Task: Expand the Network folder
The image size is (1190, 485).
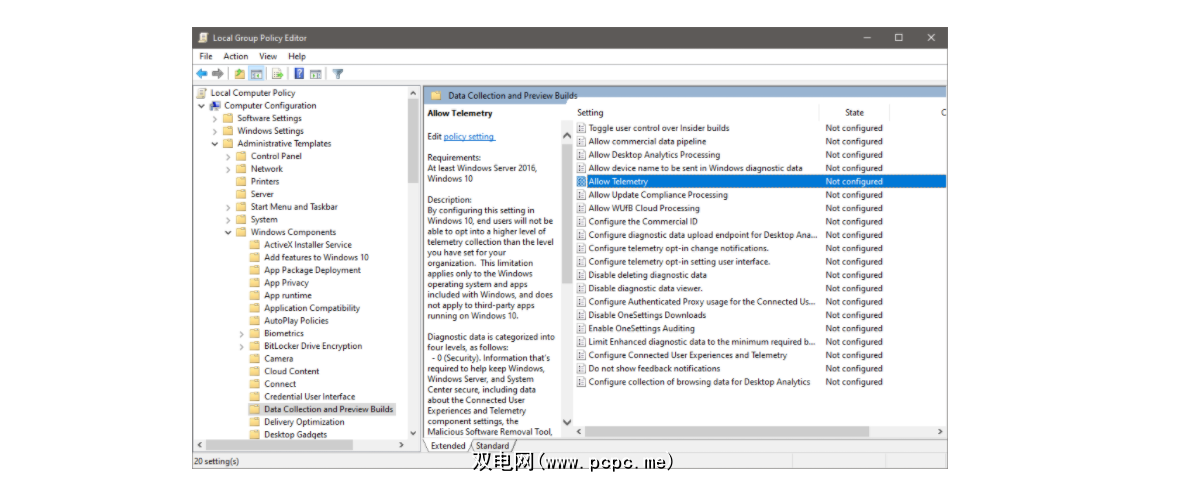Action: tap(228, 168)
